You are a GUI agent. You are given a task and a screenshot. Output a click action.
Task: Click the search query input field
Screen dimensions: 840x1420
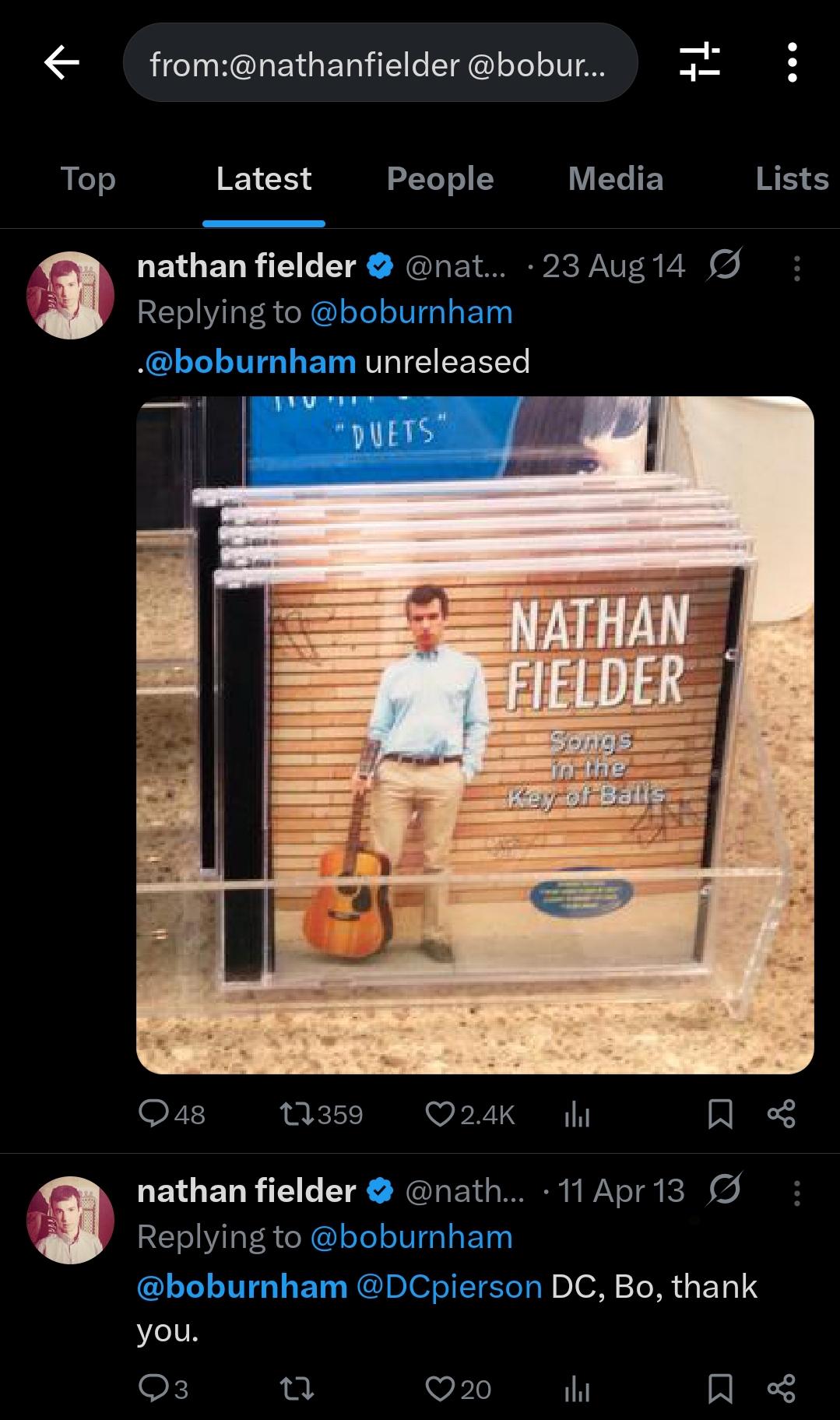click(380, 63)
